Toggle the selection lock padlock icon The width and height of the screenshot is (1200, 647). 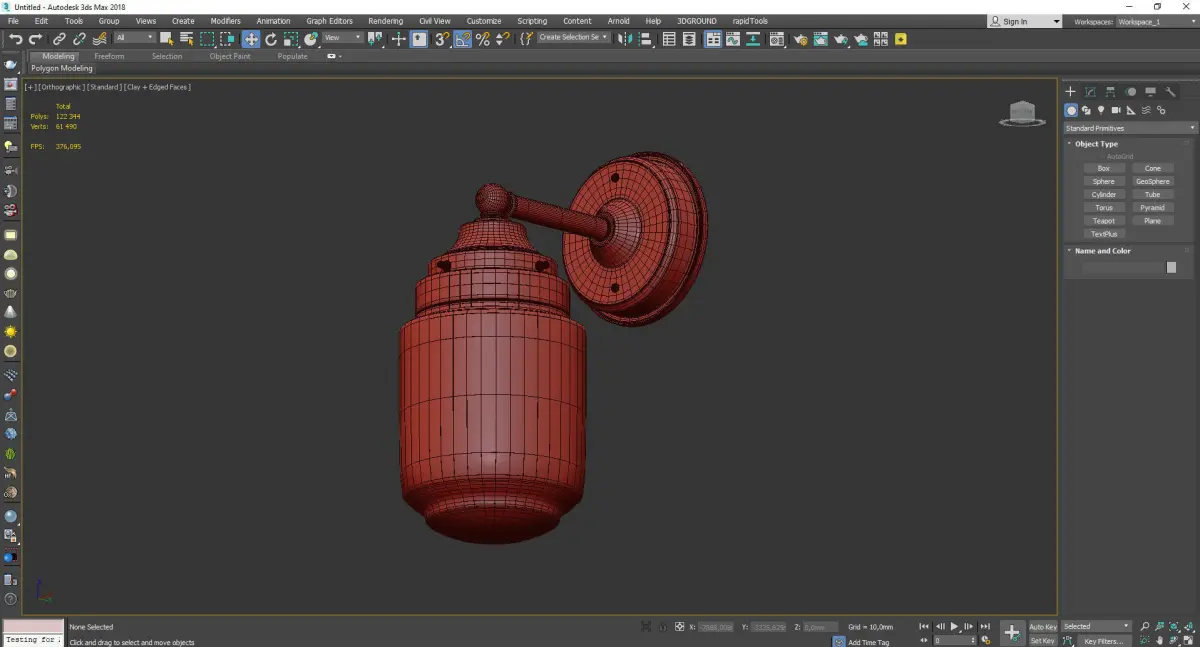pyautogui.click(x=661, y=627)
